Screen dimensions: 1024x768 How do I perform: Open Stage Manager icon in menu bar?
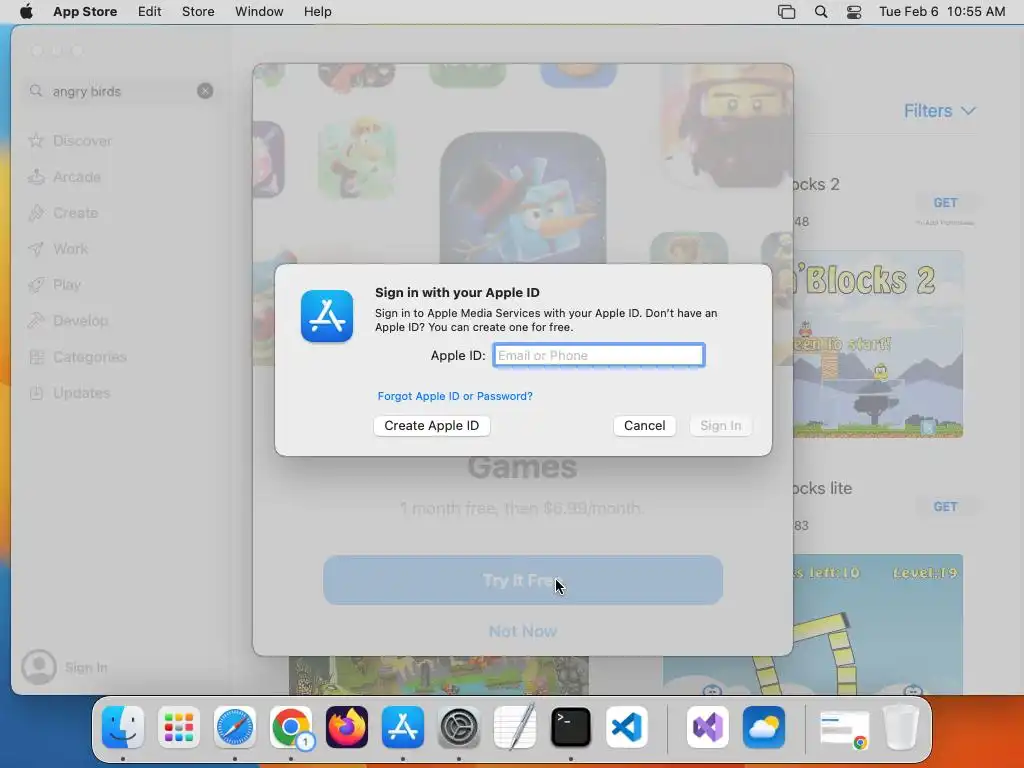pyautogui.click(x=786, y=12)
